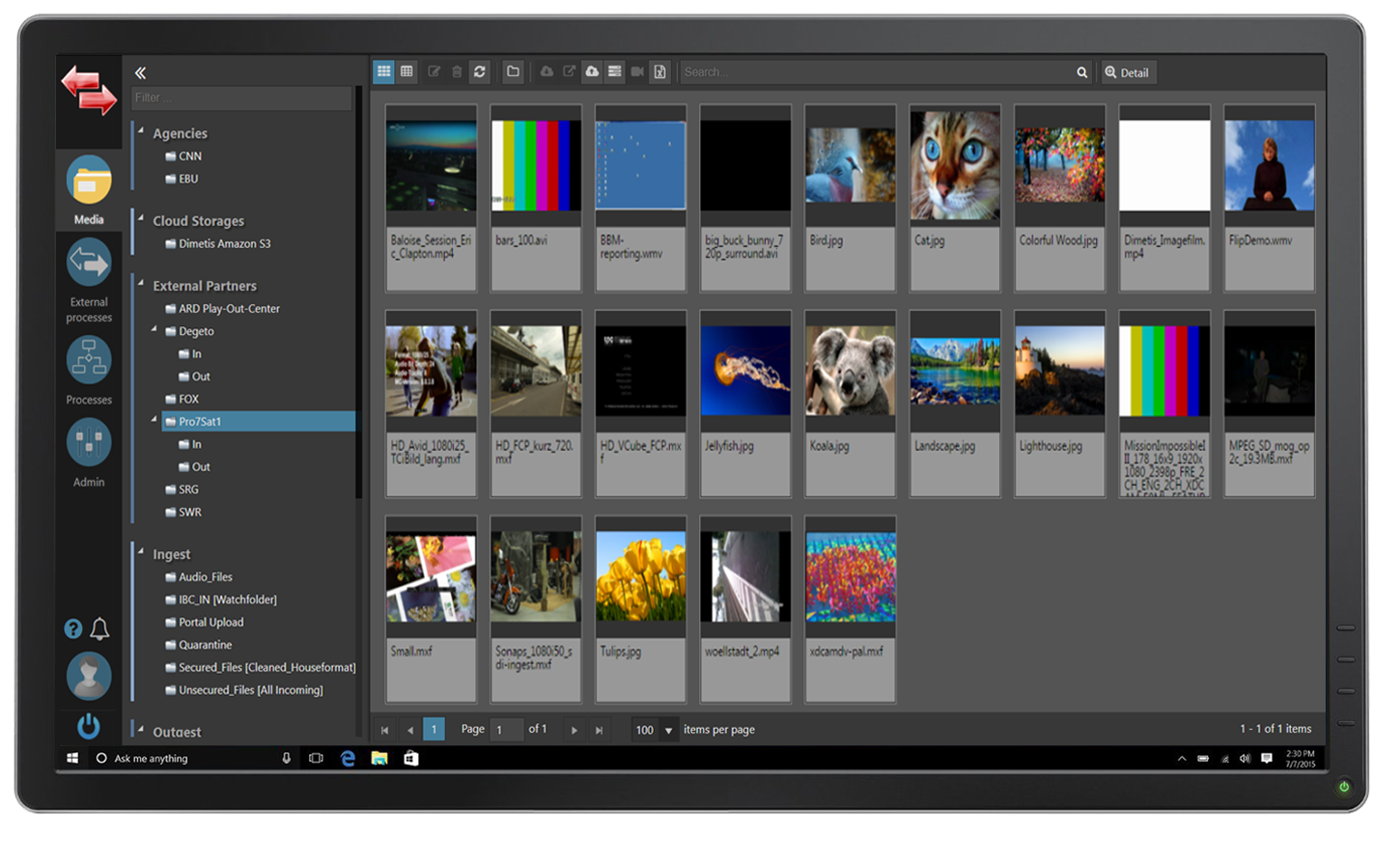
Task: Click the red arrows application logo
Action: pos(89,91)
